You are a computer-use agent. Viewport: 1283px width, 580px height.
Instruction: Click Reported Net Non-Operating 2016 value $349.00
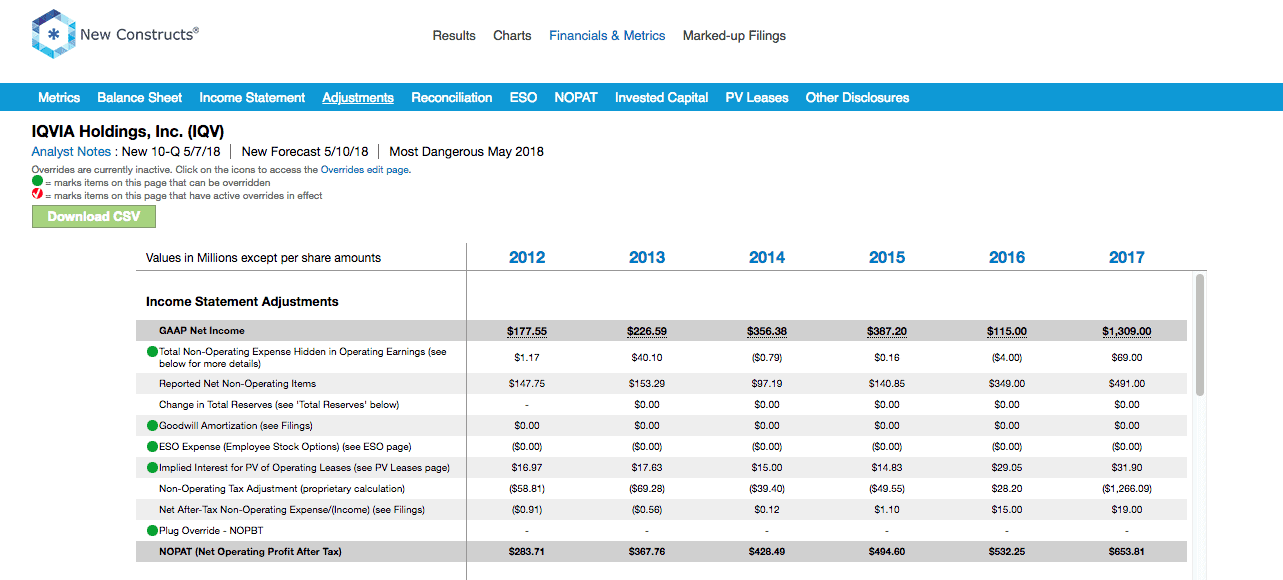[x=1007, y=383]
